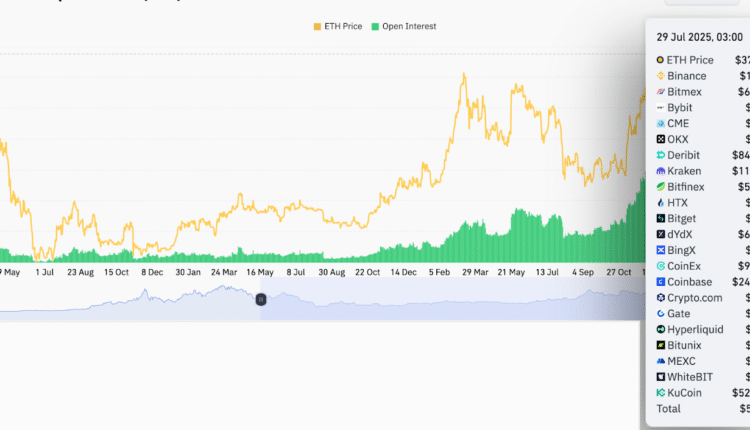Click the Bitfinex icon in the tooltip
Image resolution: width=750 pixels, height=430 pixels.
[660, 186]
